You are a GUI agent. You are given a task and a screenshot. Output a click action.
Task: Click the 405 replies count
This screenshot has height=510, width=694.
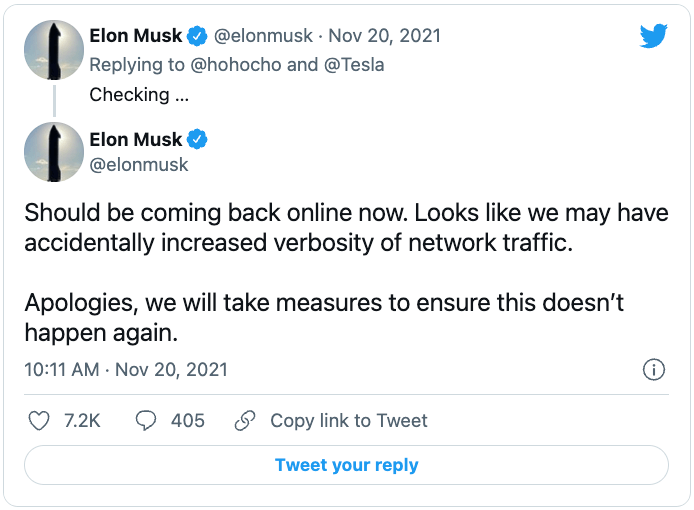tap(188, 420)
